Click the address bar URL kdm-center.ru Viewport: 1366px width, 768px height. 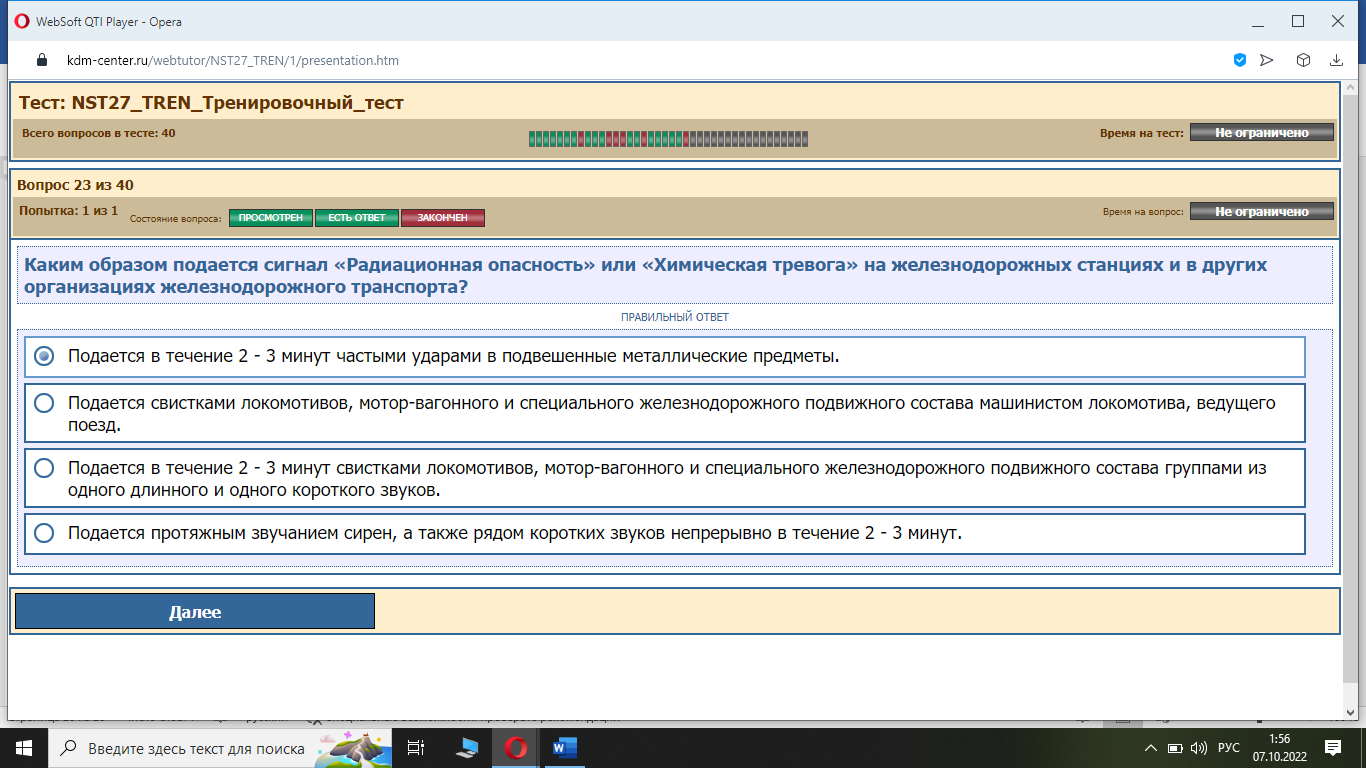click(233, 60)
